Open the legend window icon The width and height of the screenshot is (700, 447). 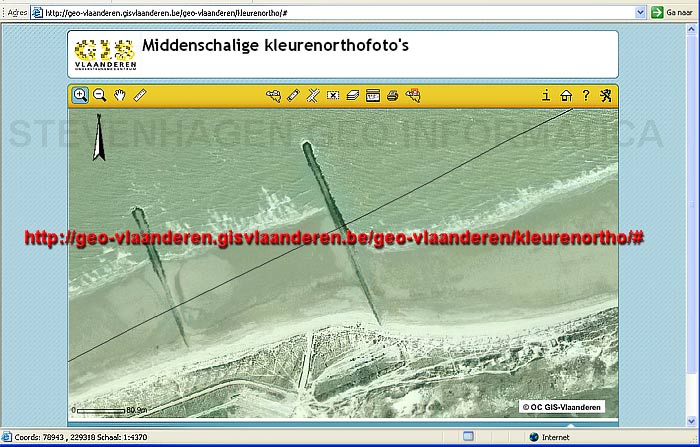pos(373,96)
